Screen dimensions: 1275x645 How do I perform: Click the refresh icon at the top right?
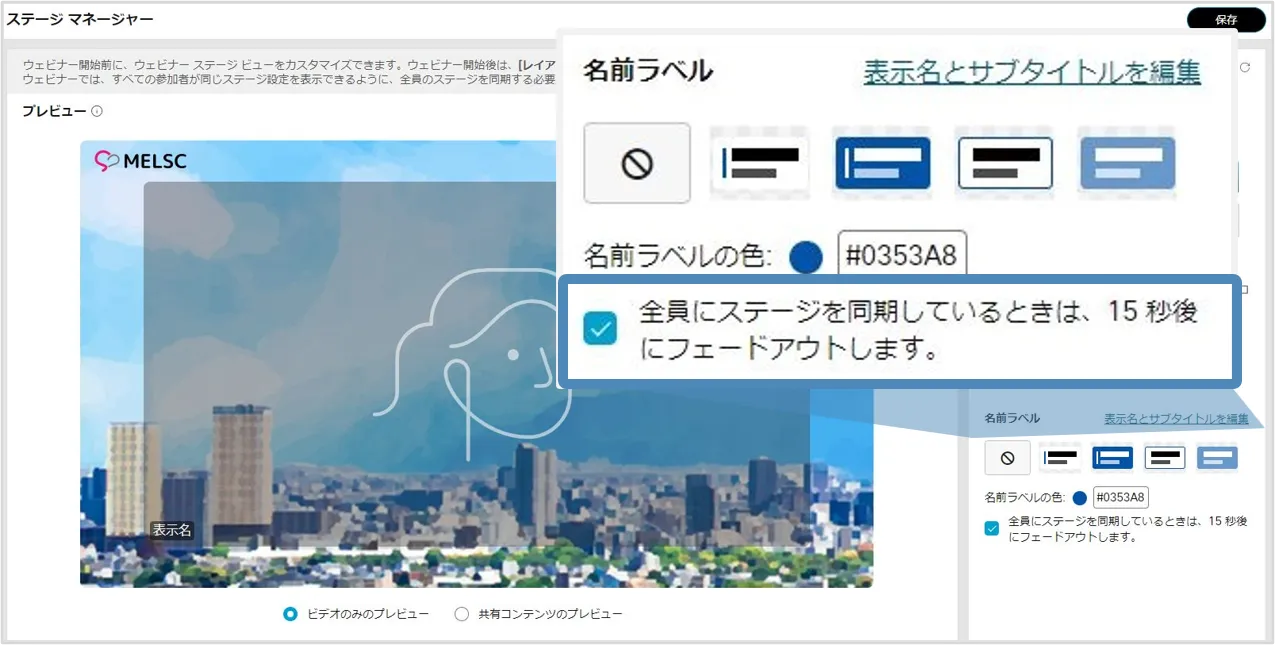point(1245,68)
